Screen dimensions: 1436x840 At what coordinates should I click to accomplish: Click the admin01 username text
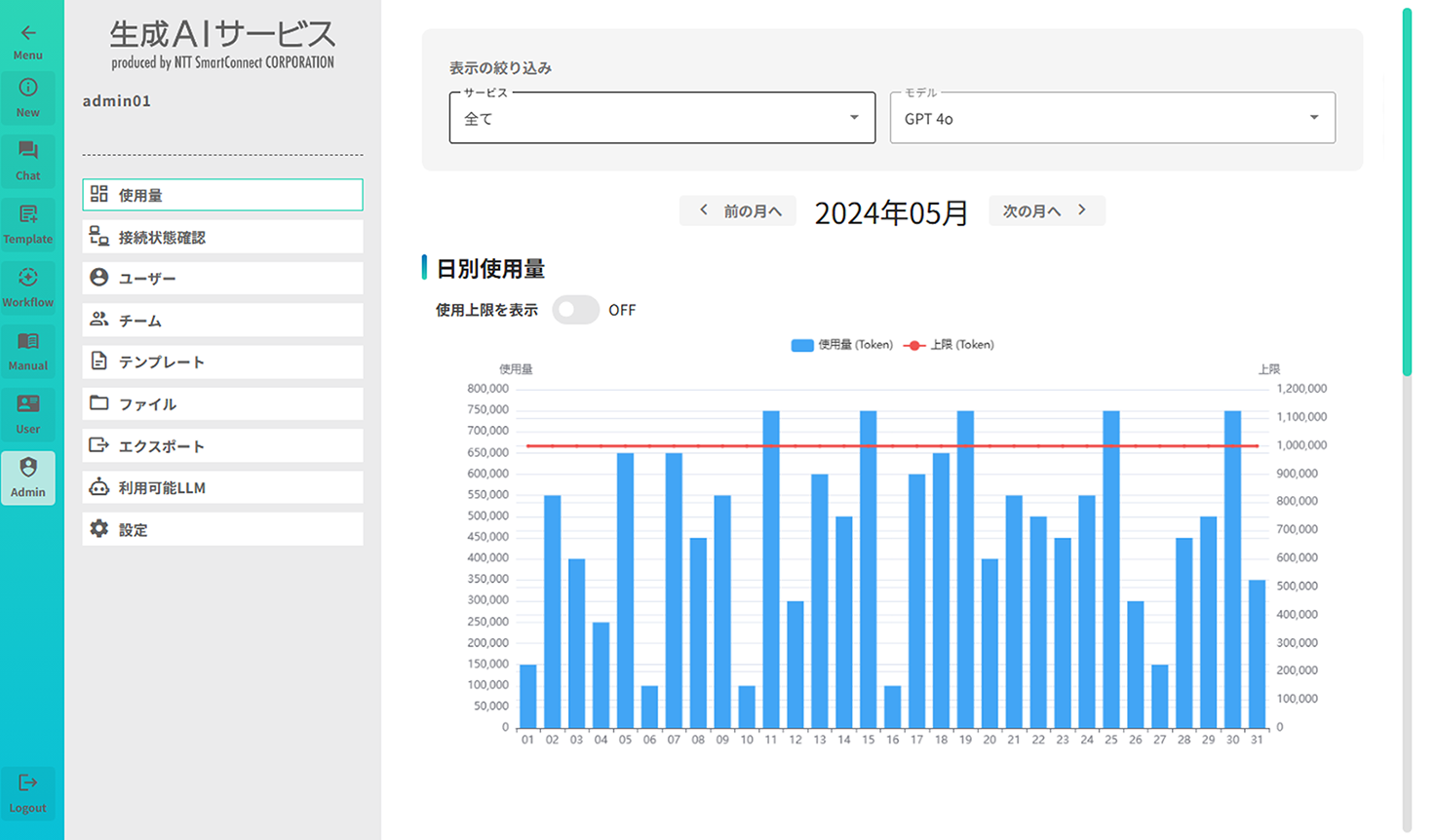pyautogui.click(x=117, y=101)
